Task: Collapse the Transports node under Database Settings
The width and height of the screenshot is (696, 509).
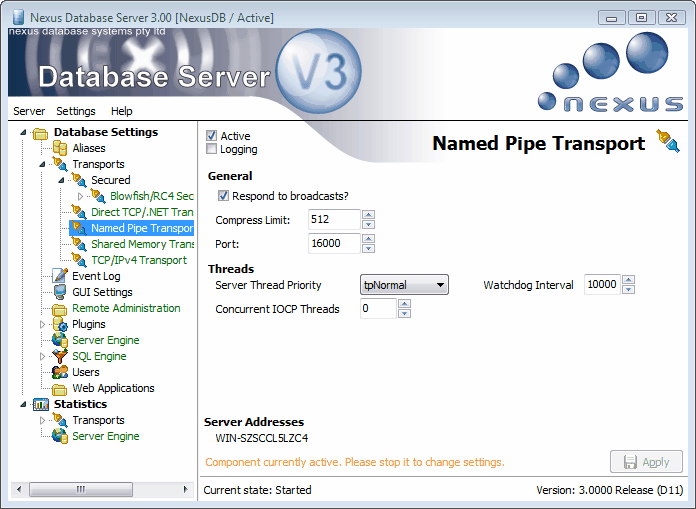Action: click(42, 164)
